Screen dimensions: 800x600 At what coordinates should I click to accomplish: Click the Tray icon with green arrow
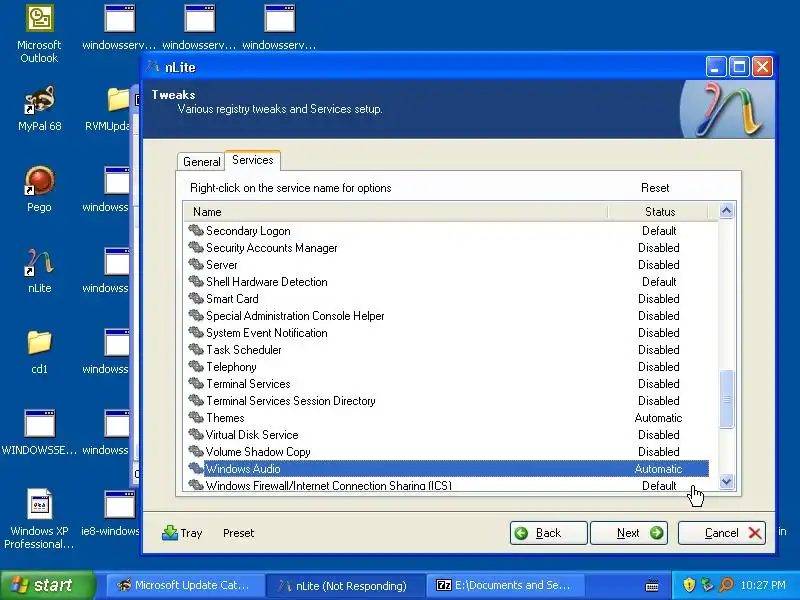169,533
